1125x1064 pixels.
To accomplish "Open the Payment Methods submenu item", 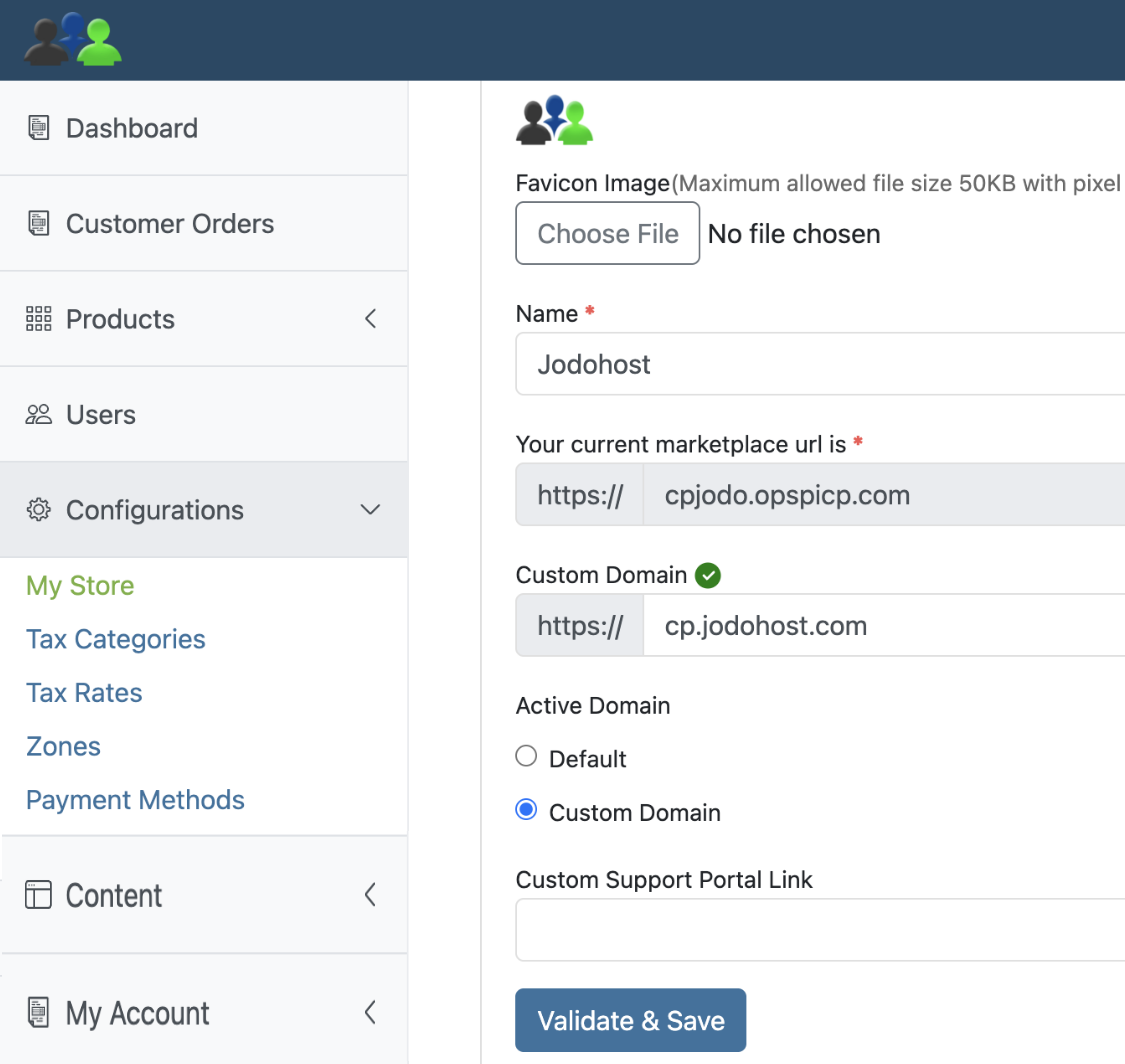I will pyautogui.click(x=135, y=800).
